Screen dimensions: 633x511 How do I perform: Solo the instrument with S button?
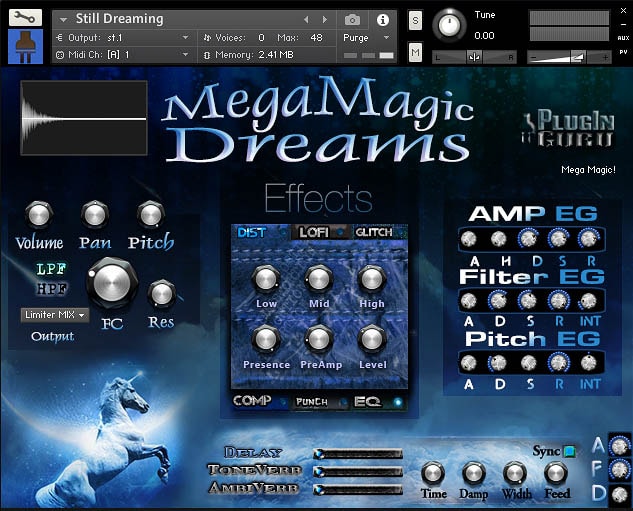point(415,22)
